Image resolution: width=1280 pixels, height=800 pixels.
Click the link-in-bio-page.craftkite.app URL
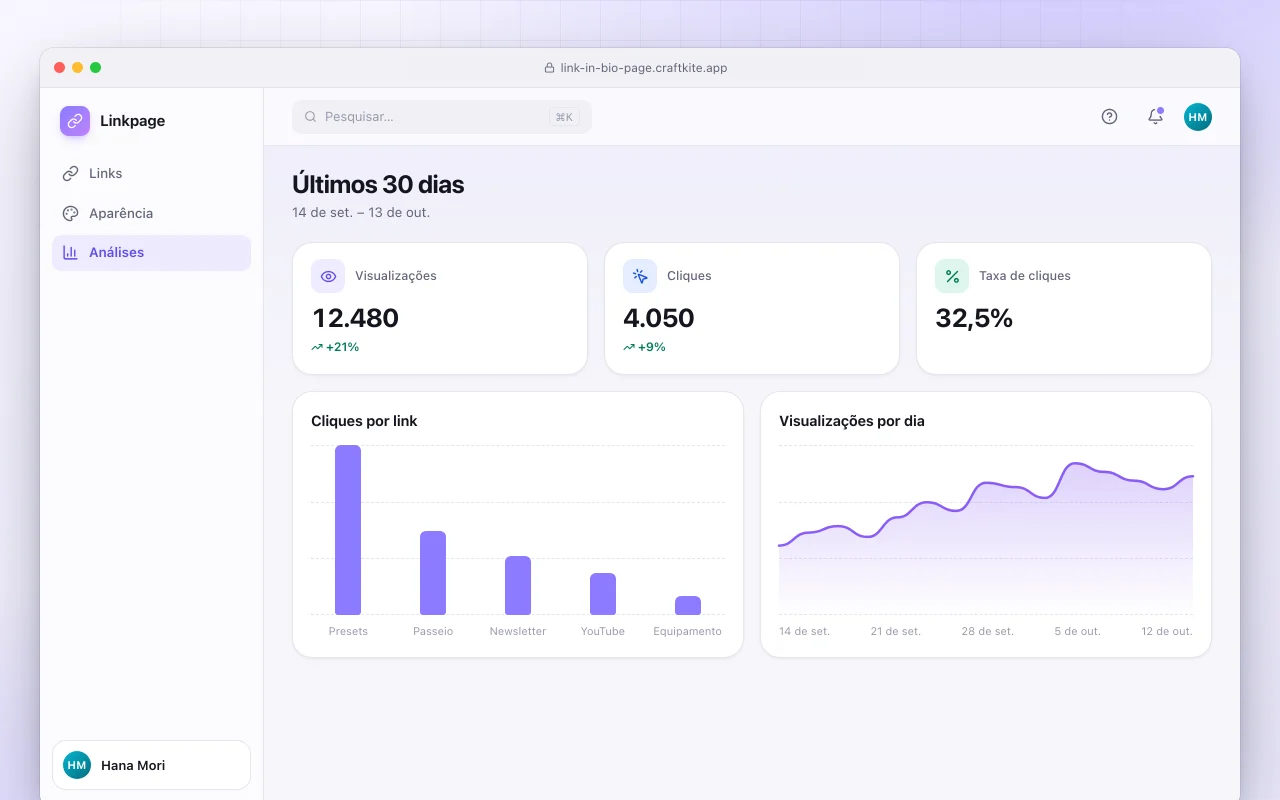pos(644,68)
